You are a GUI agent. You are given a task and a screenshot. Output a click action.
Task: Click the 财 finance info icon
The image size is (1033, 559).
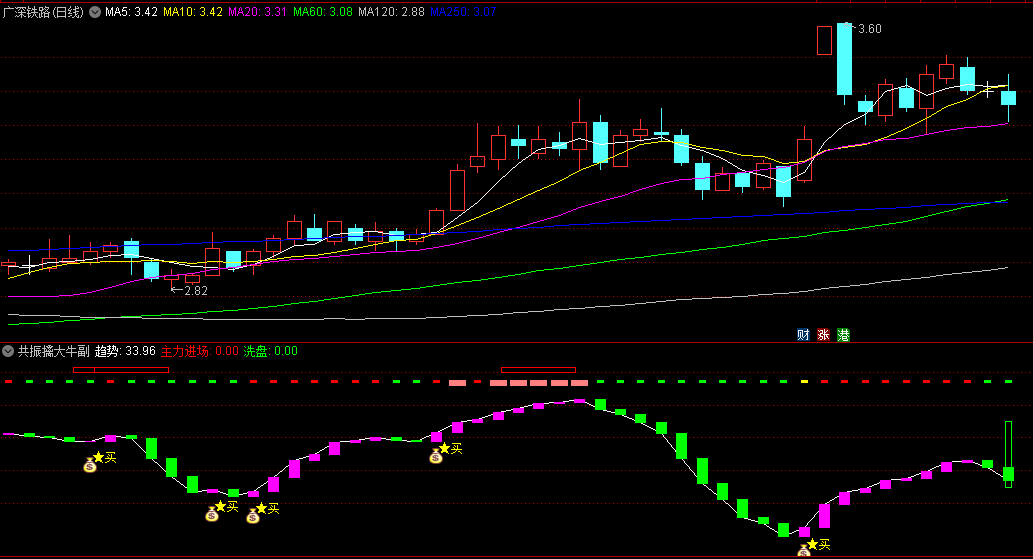point(803,334)
